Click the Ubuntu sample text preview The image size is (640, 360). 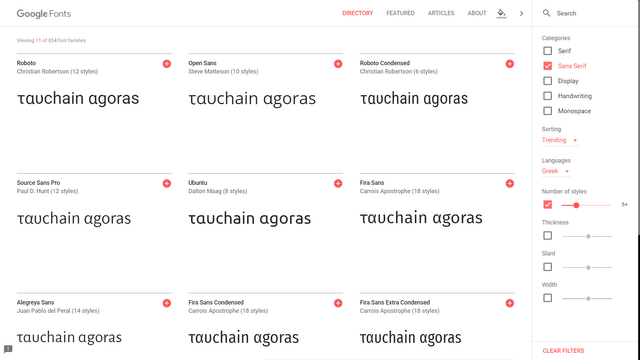point(249,219)
